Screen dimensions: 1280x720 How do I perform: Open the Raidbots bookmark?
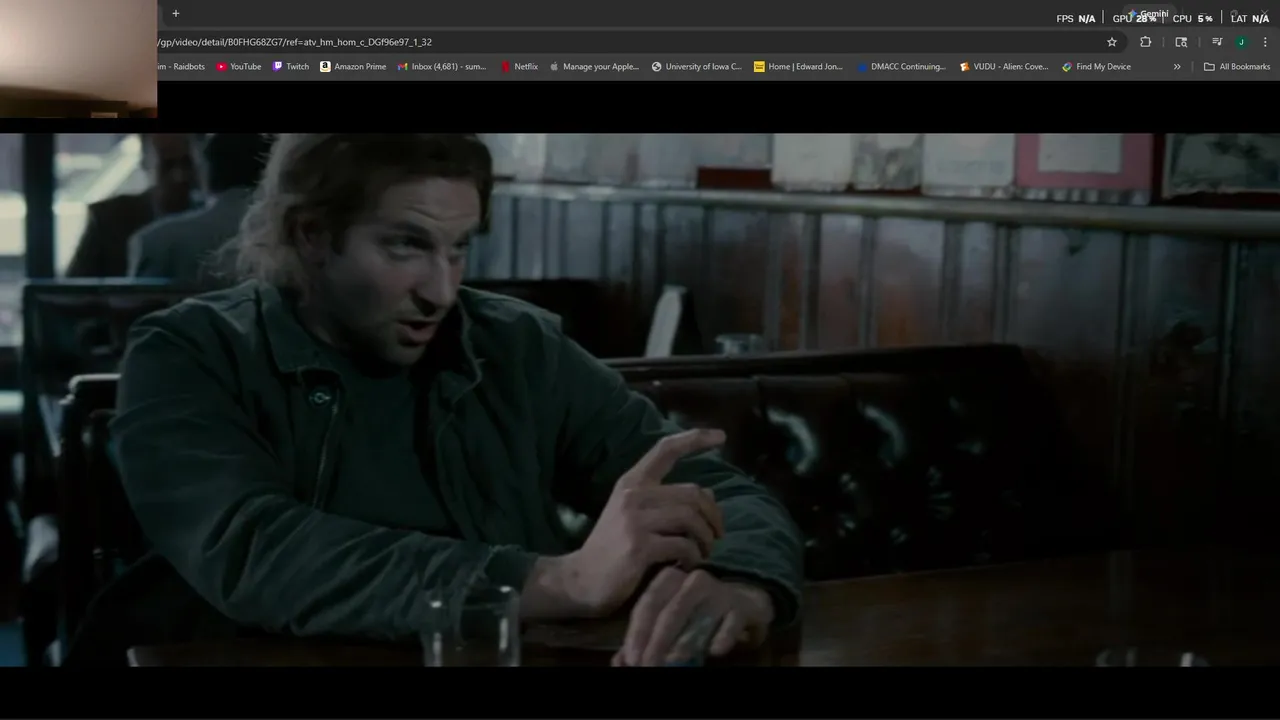point(181,67)
